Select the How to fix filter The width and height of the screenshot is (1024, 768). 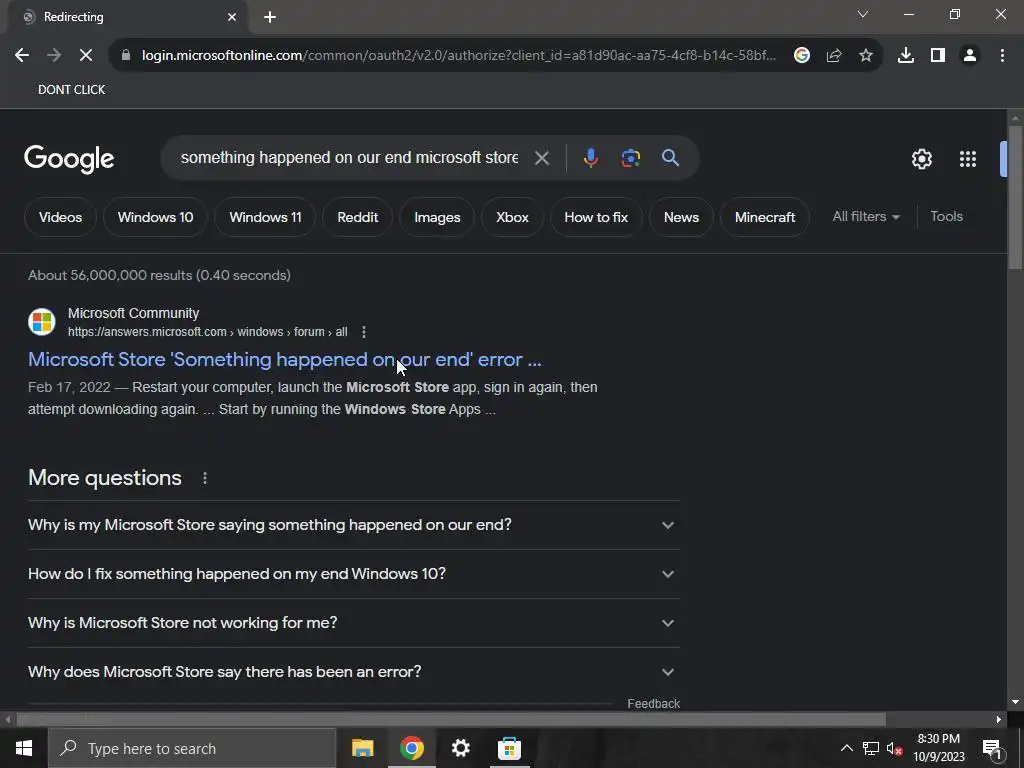596,217
